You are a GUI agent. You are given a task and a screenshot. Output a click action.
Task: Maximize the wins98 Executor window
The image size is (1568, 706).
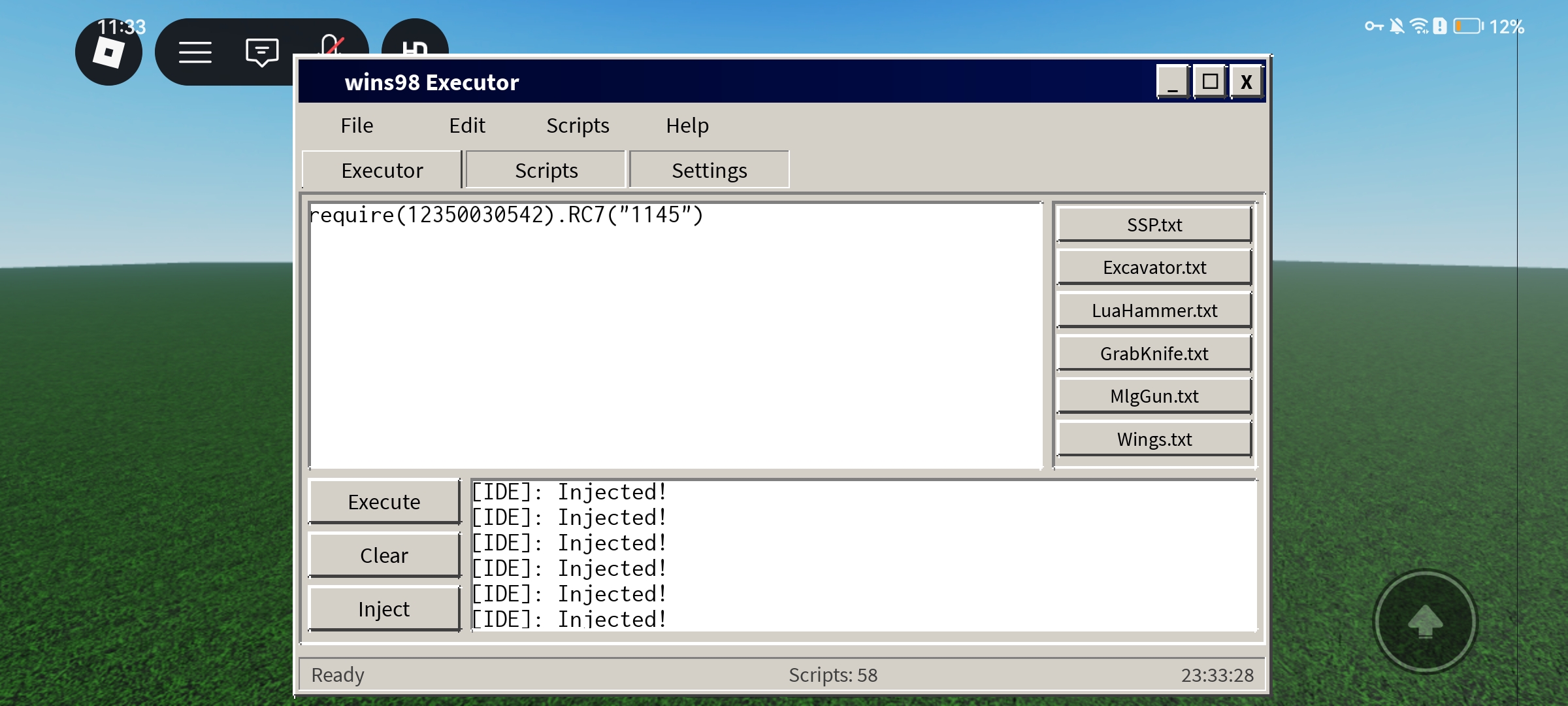point(1210,82)
